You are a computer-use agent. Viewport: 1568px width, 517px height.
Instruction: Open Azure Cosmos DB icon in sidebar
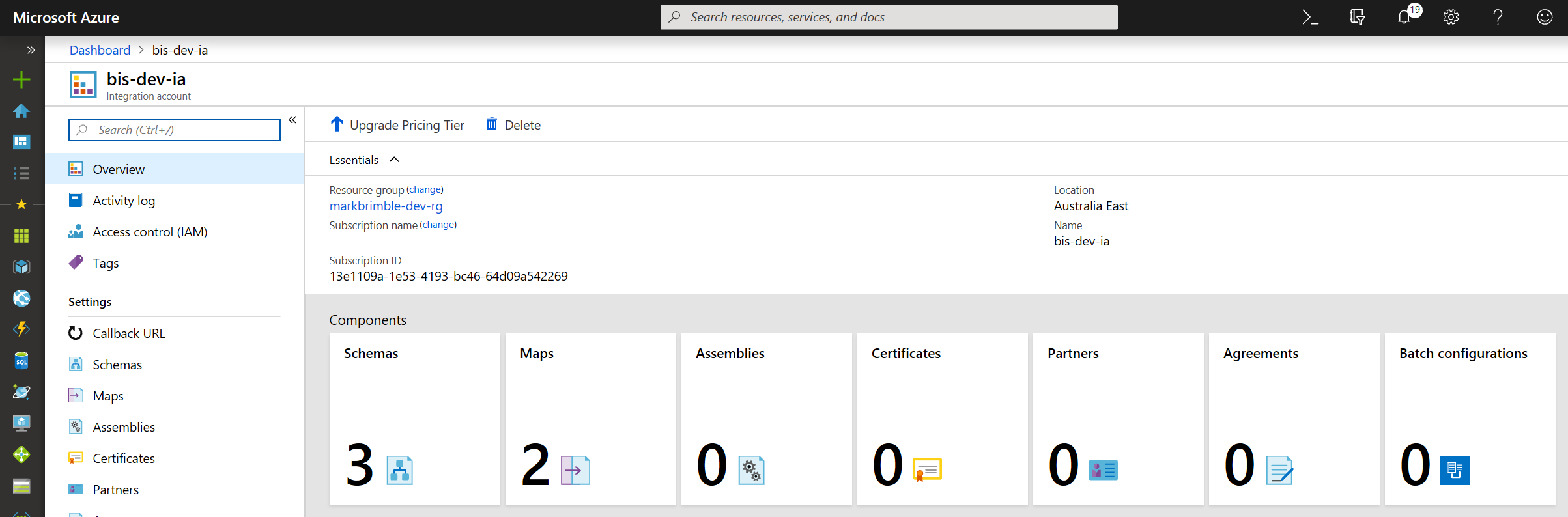click(x=21, y=392)
